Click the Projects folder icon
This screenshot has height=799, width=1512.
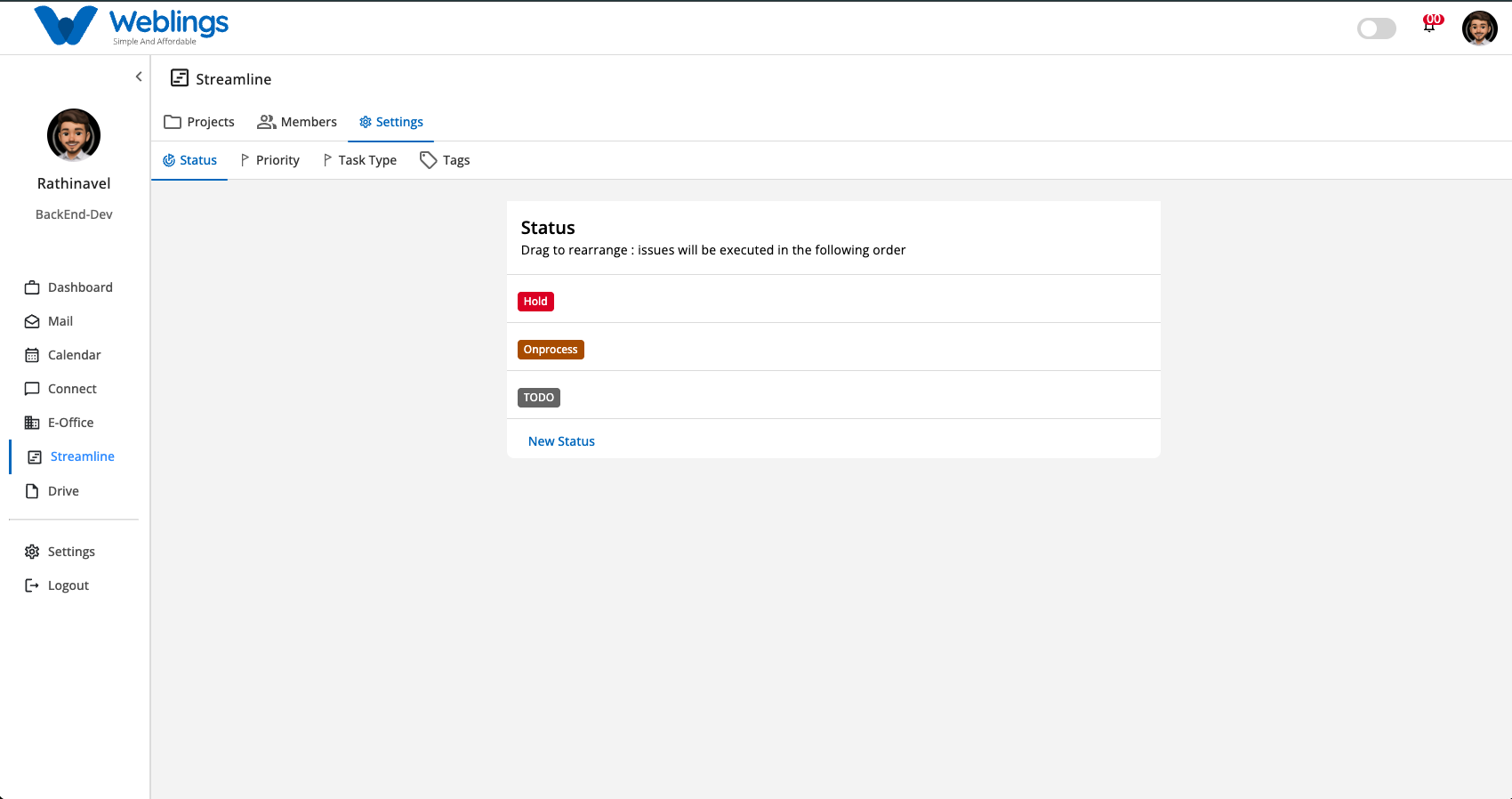(173, 122)
